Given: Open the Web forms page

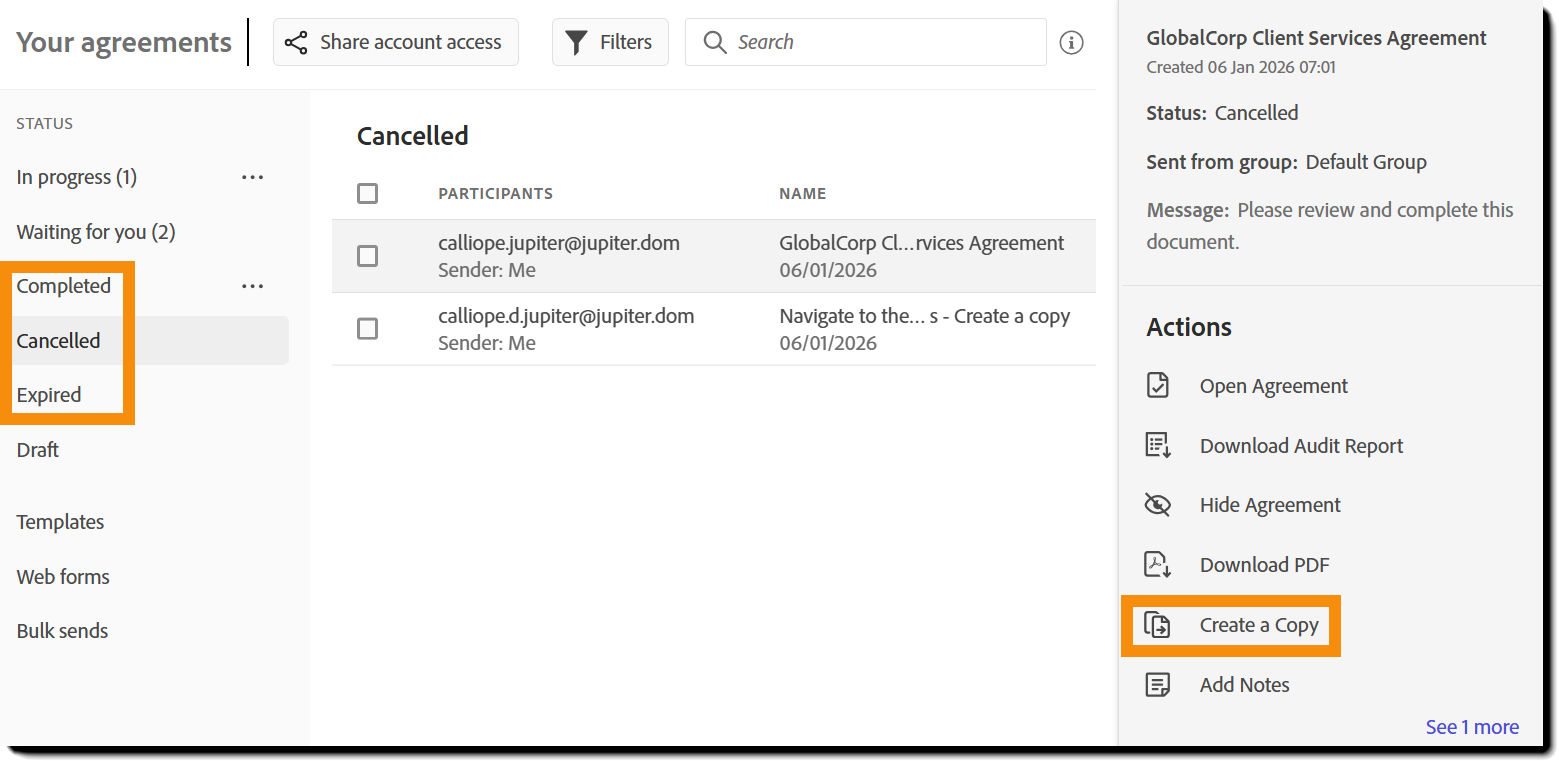Looking at the screenshot, I should tap(62, 576).
